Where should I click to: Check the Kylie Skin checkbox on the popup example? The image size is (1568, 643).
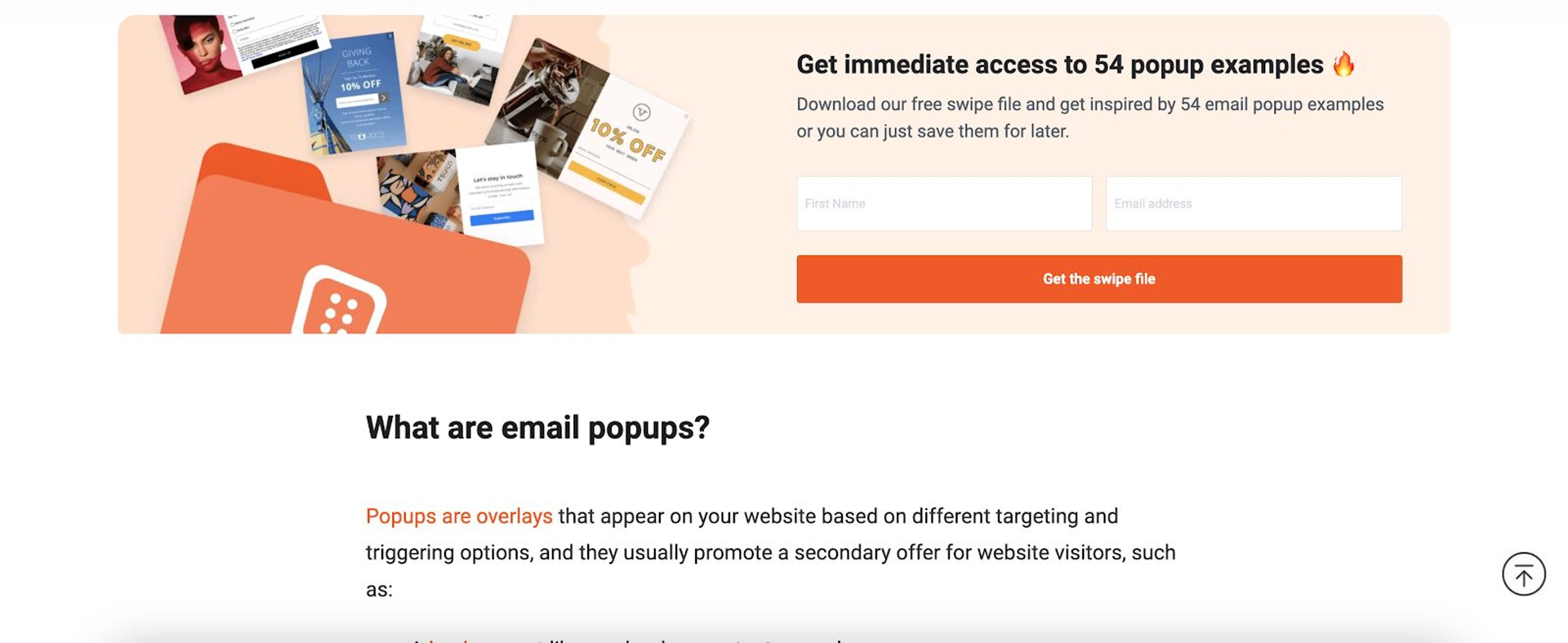pos(236,31)
